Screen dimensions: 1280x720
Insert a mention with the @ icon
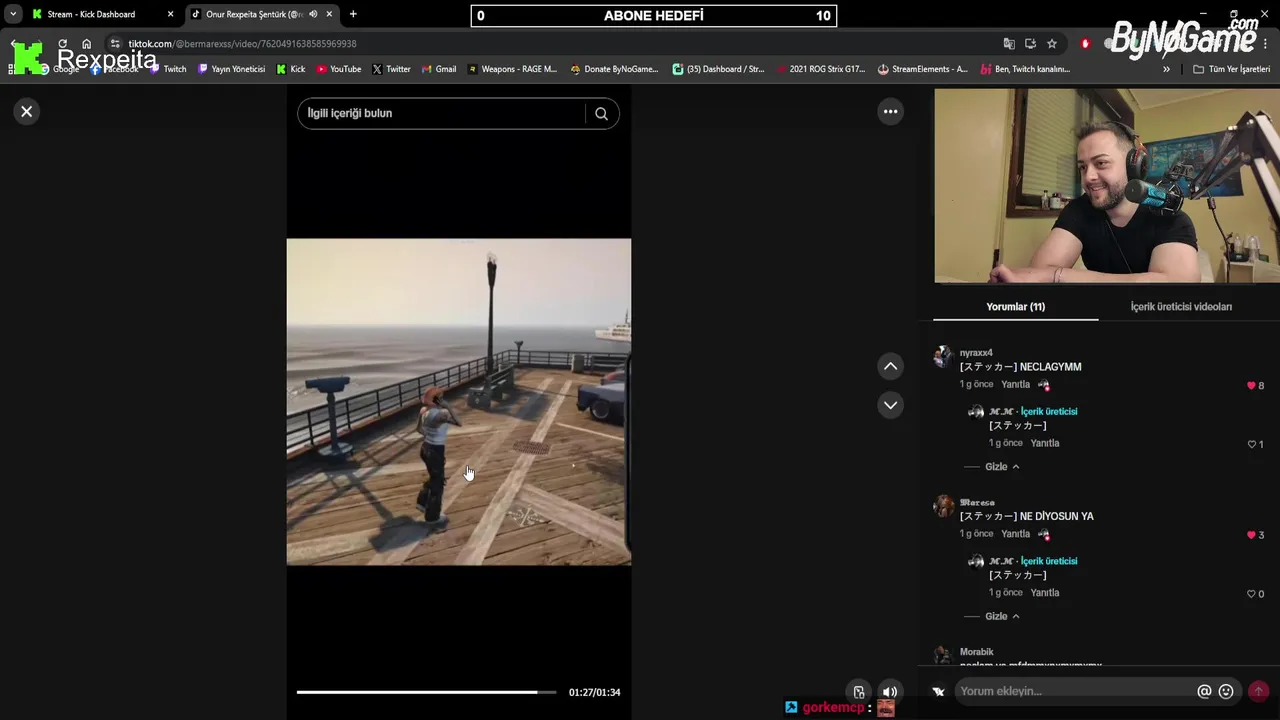(x=1204, y=691)
